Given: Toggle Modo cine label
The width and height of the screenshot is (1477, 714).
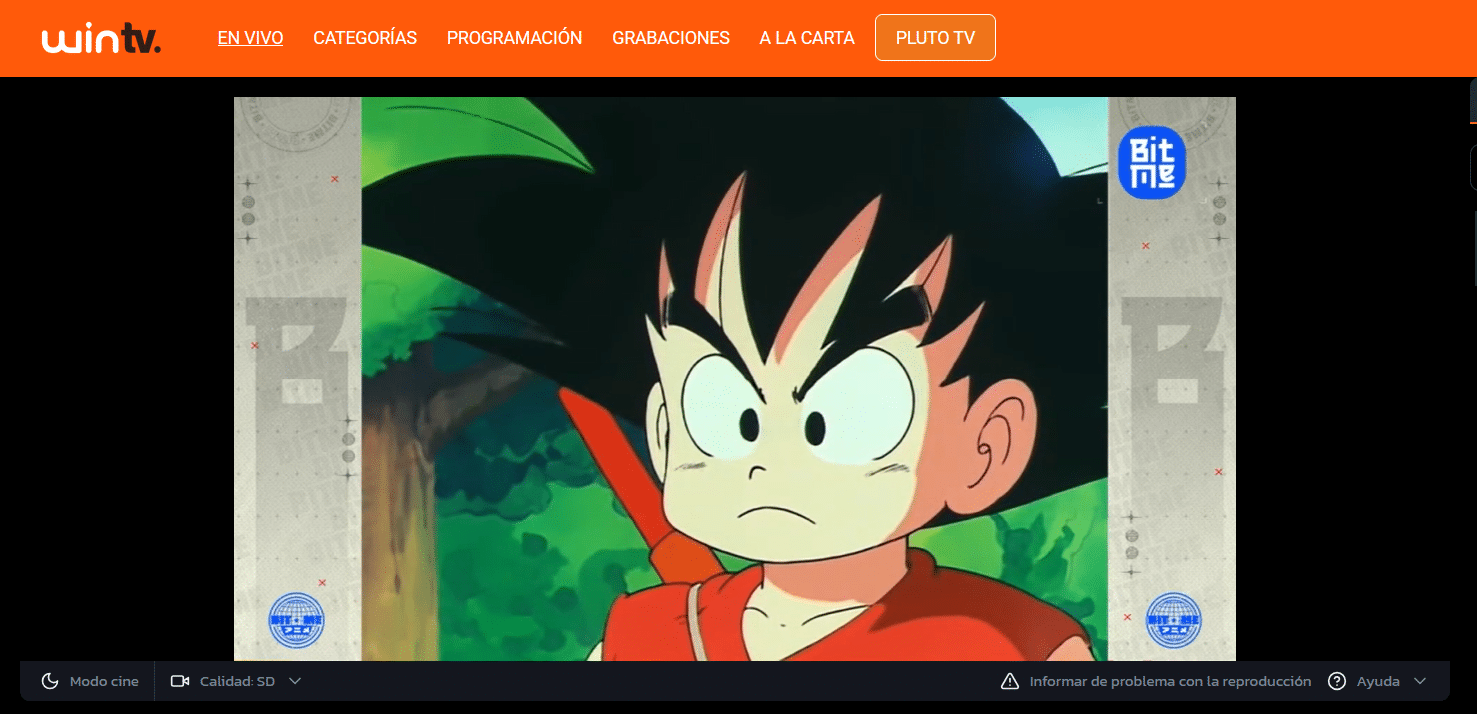Looking at the screenshot, I should click(104, 681).
